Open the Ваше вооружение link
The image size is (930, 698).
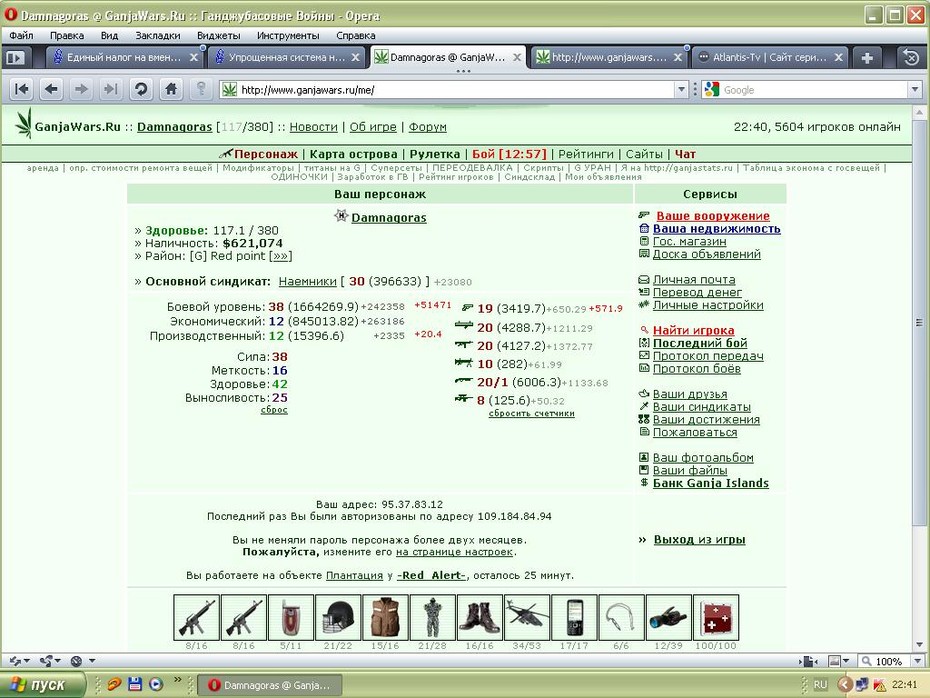(712, 216)
